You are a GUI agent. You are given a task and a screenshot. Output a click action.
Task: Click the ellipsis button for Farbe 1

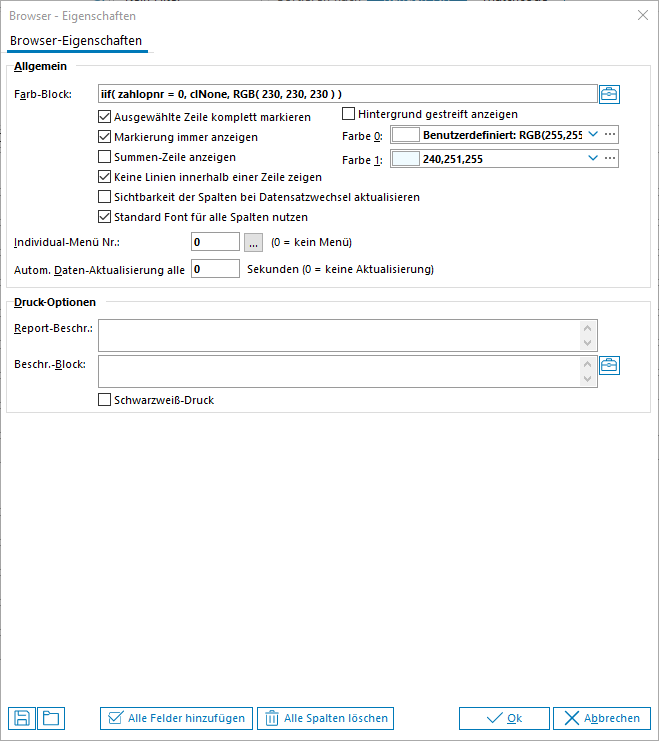point(610,158)
